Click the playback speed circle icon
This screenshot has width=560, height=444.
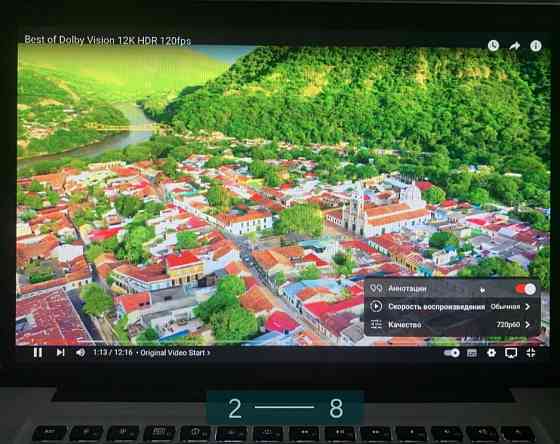[376, 306]
